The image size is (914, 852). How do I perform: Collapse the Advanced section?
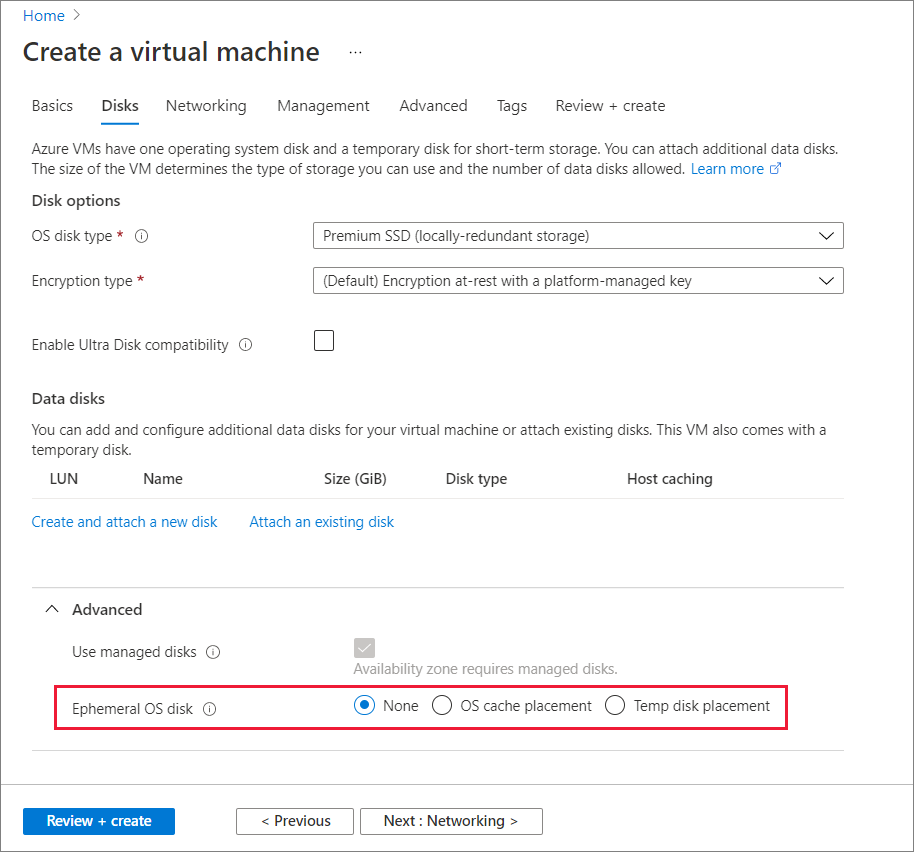[x=52, y=608]
